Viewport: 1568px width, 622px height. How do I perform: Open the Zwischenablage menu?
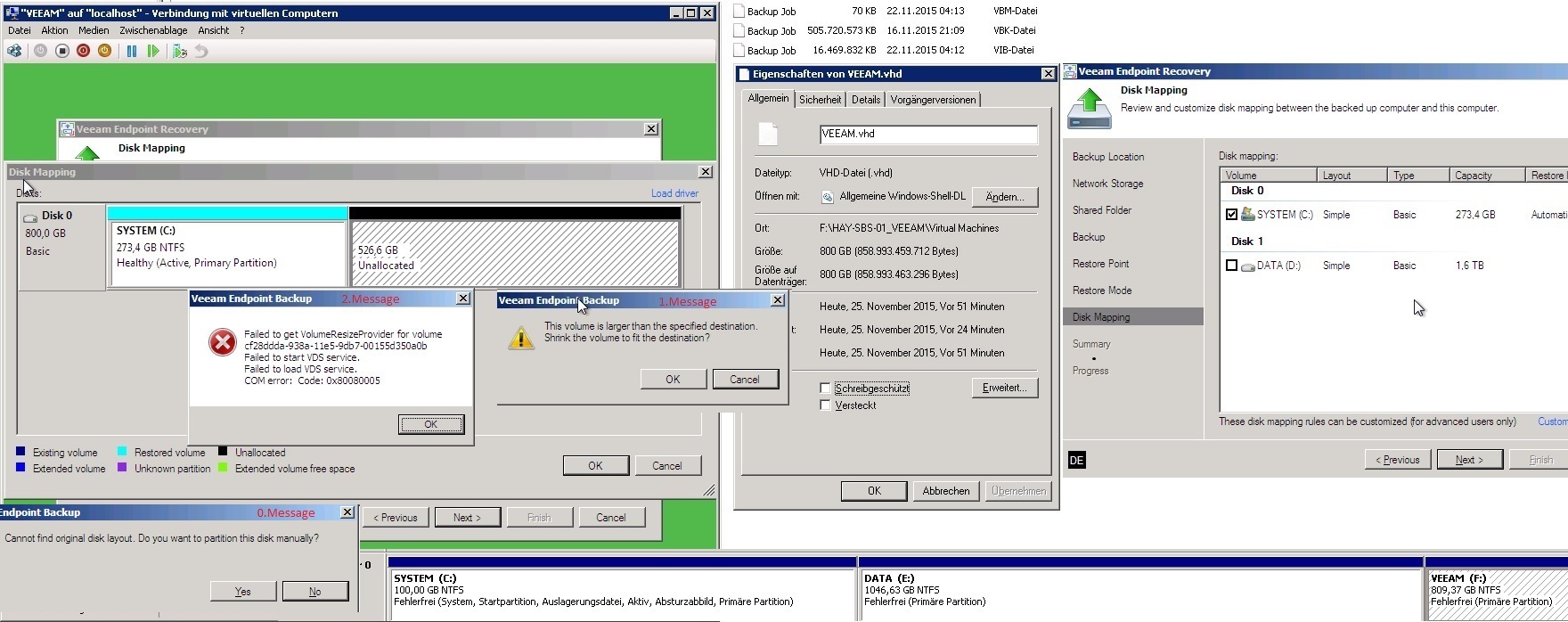[x=153, y=30]
